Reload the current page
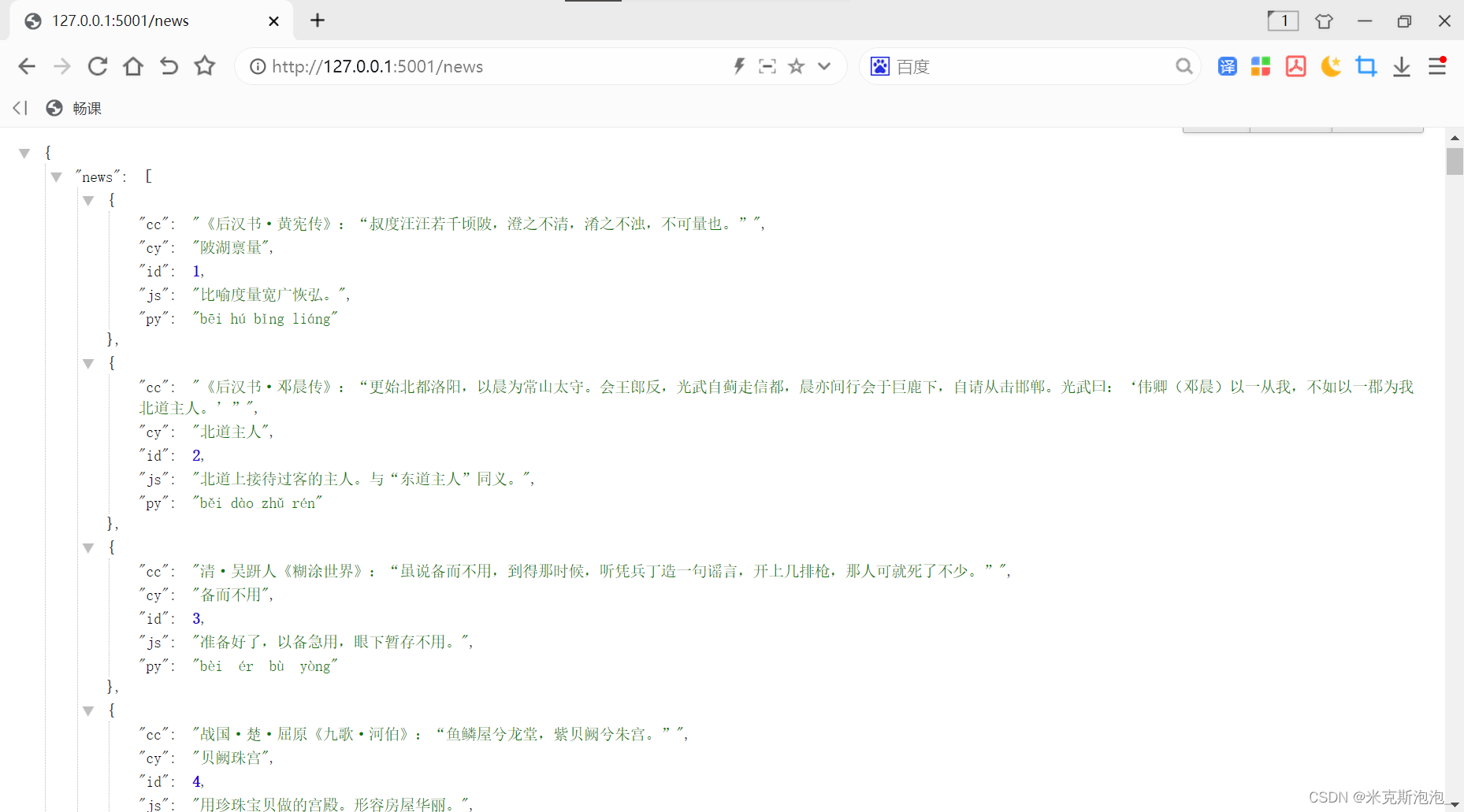Viewport: 1464px width, 812px height. pos(97,66)
